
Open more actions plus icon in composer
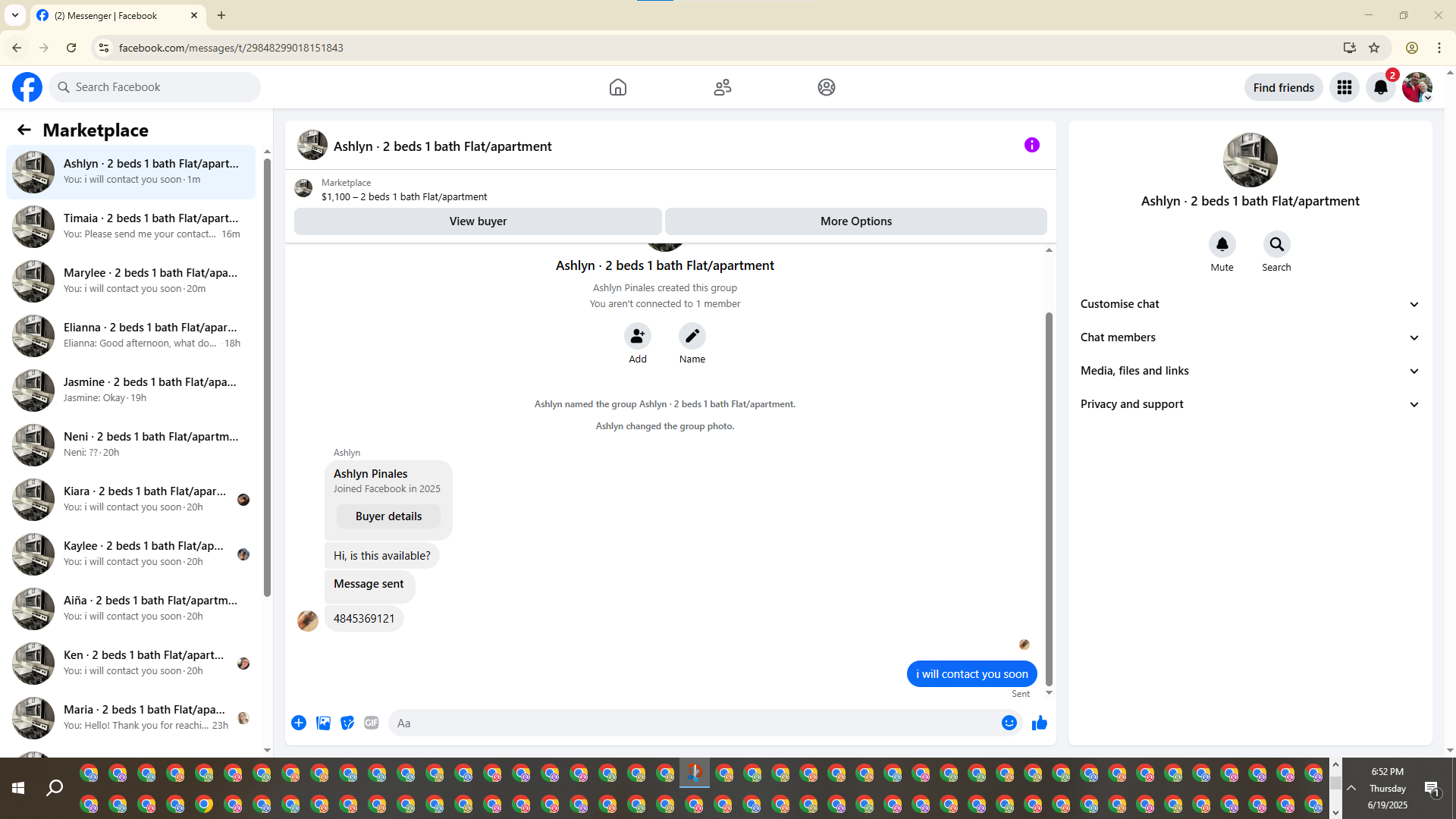[299, 723]
